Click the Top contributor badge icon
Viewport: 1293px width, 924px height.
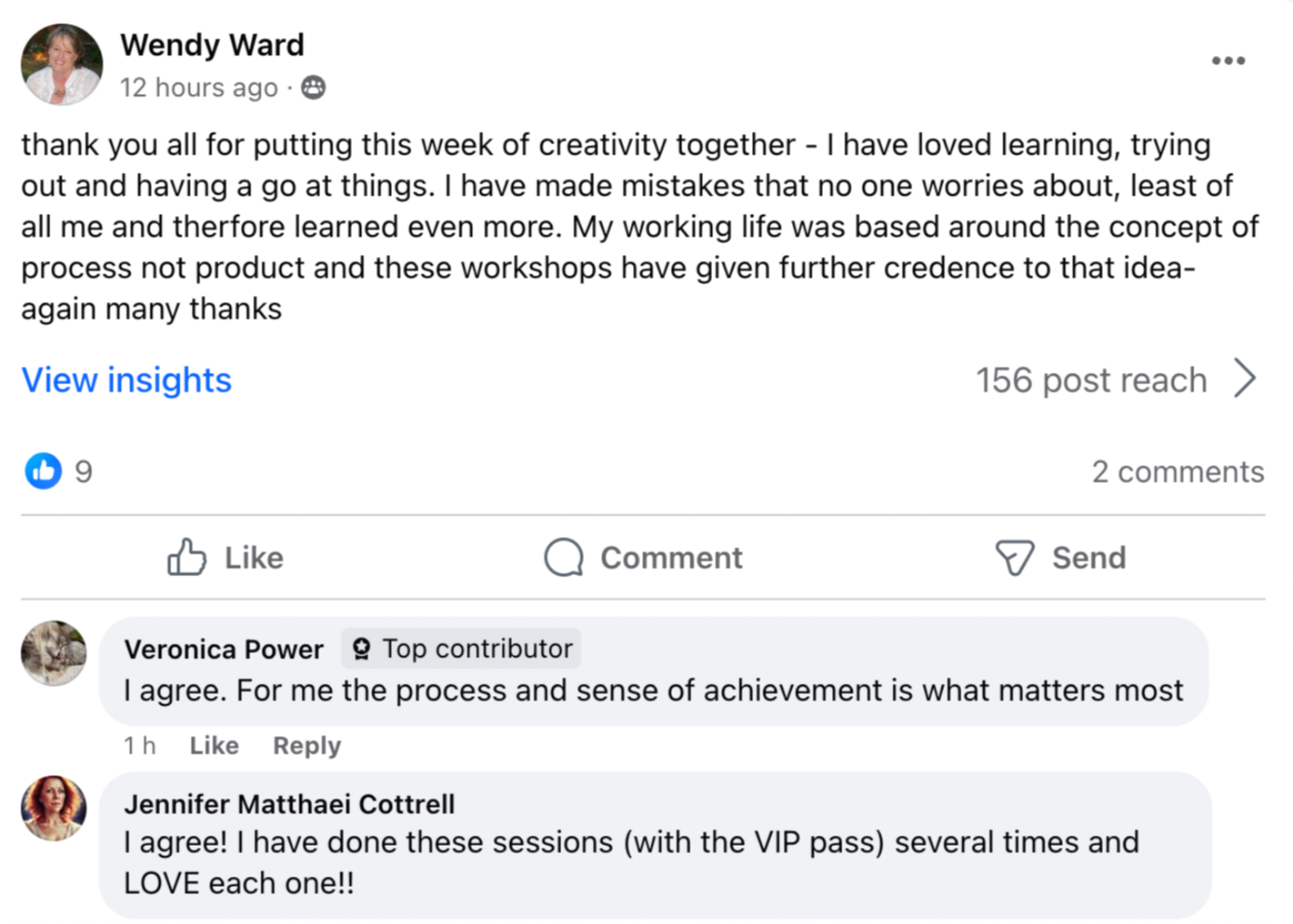pyautogui.click(x=362, y=649)
